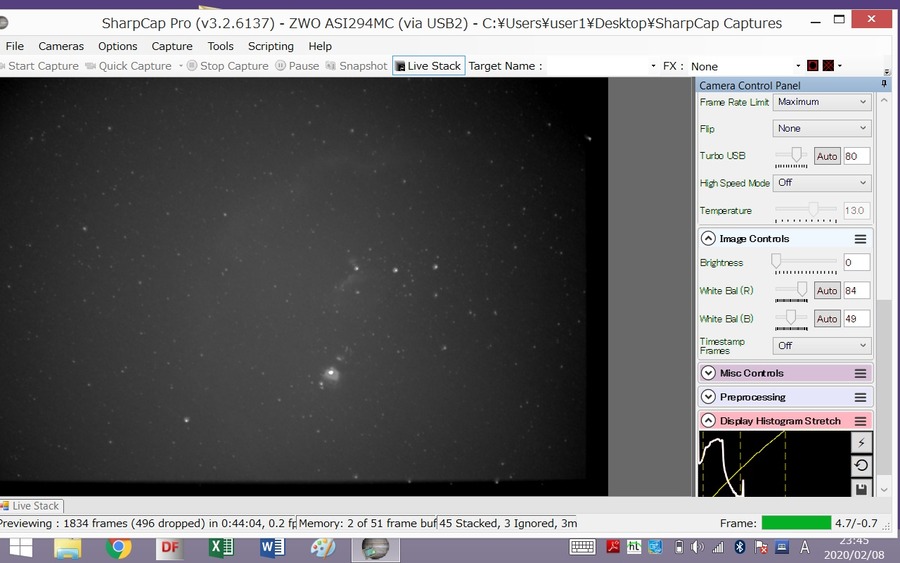
Task: Click the Pause capture button
Action: 297,66
